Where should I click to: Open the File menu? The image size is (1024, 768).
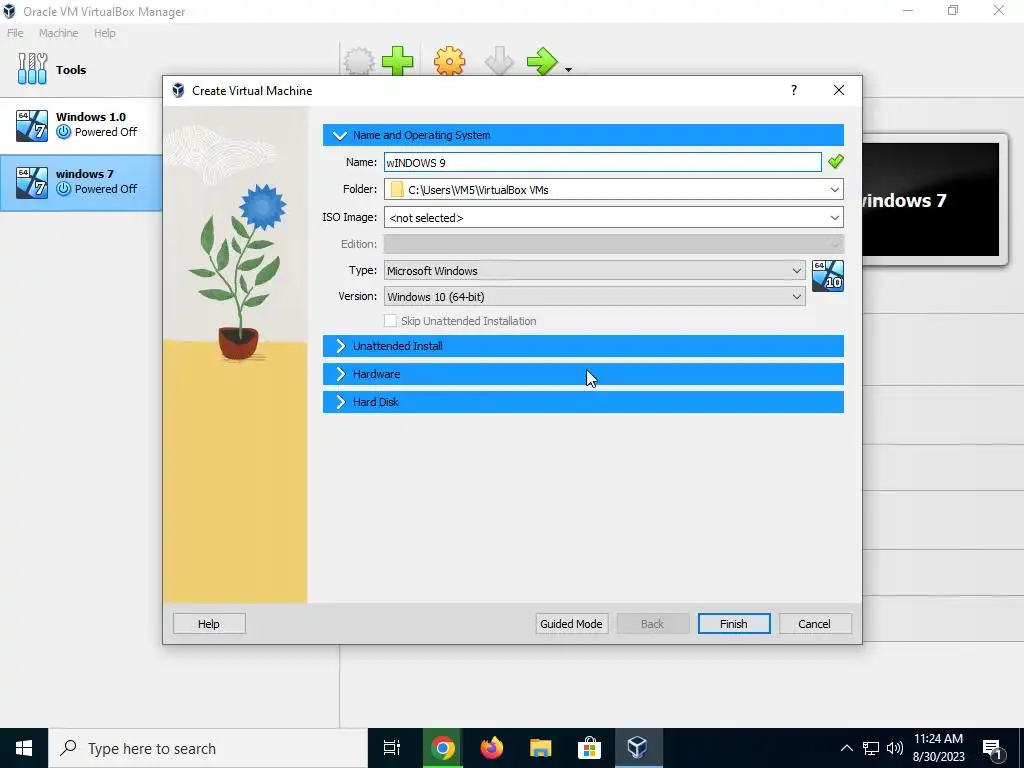[15, 33]
